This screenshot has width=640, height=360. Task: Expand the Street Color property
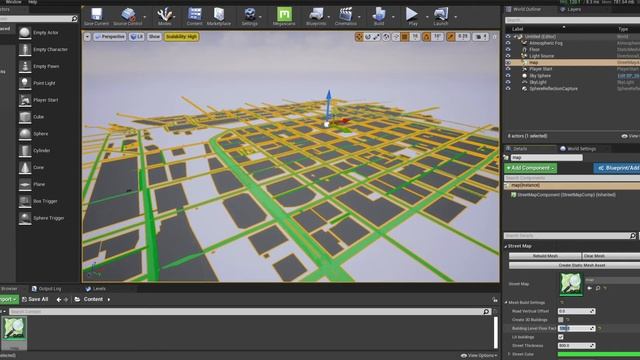509,354
